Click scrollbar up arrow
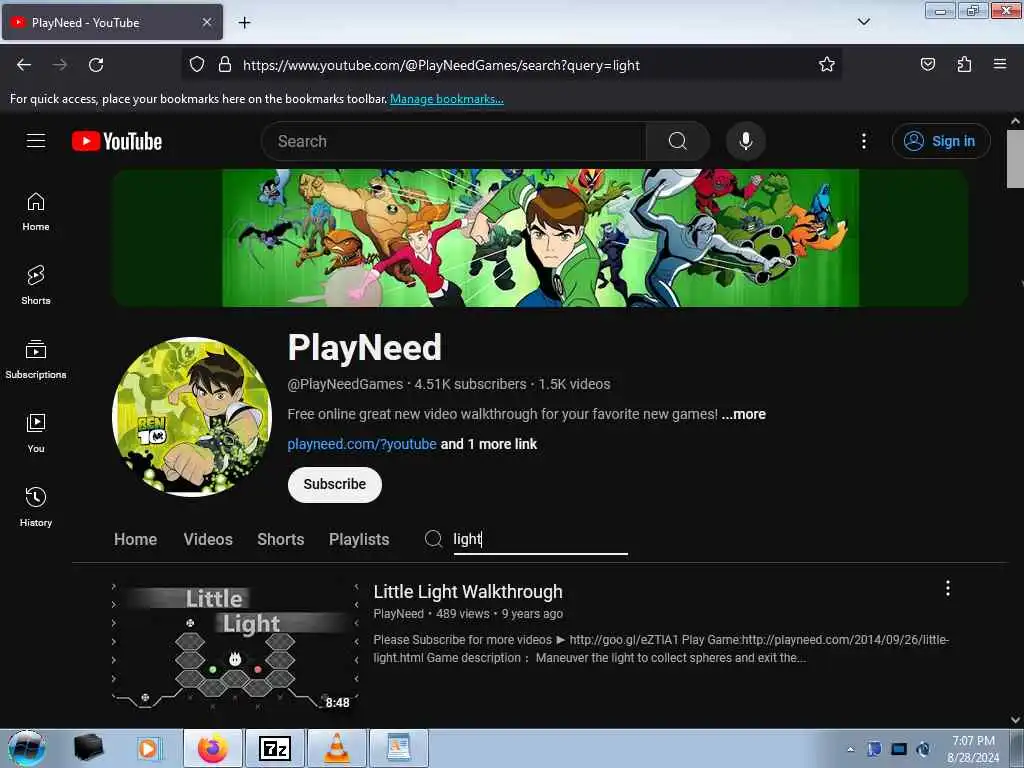 1016,121
